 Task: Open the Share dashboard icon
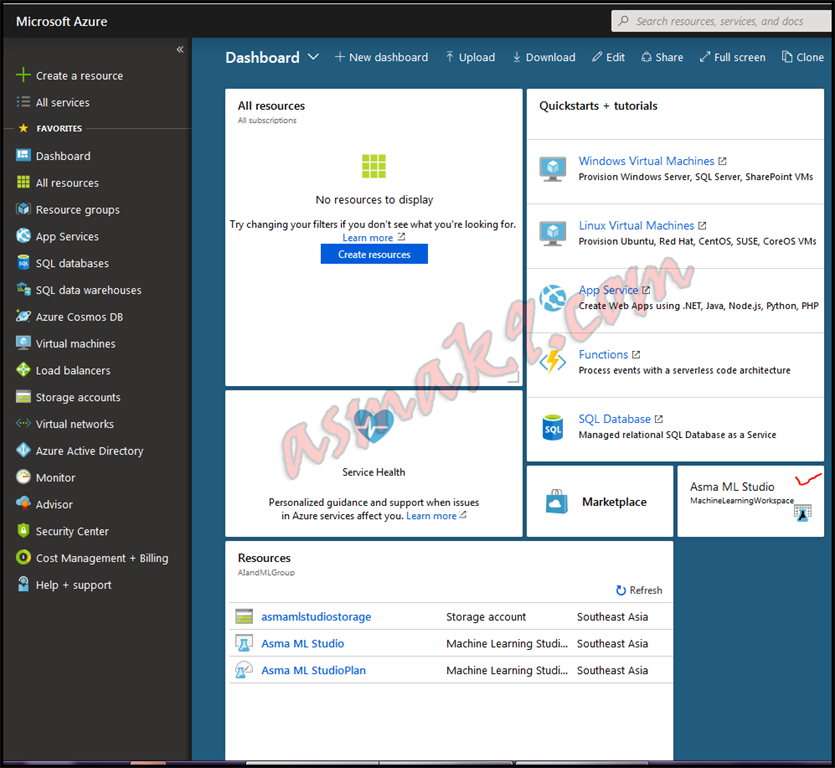pos(646,57)
